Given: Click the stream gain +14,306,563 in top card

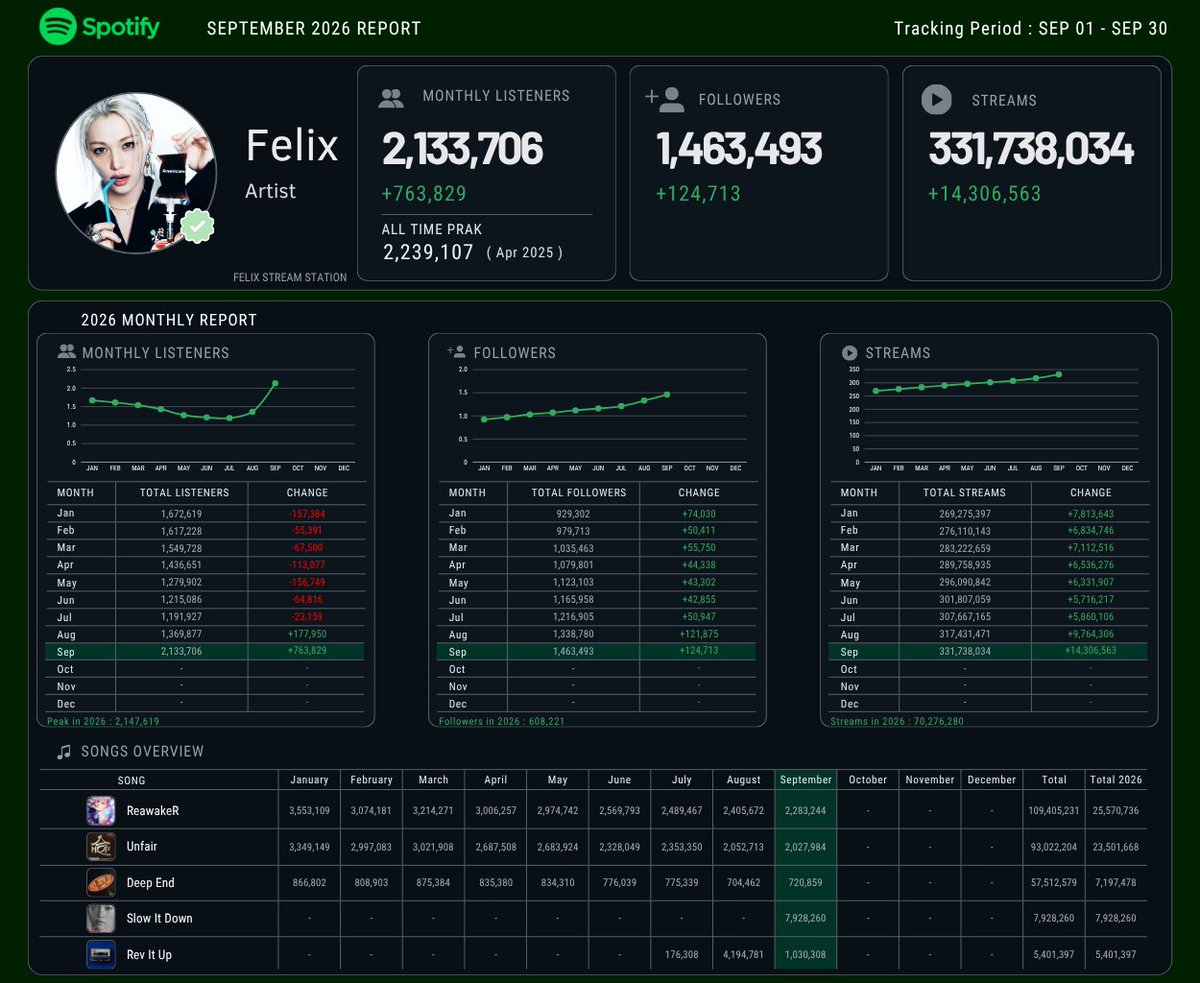Looking at the screenshot, I should pos(984,193).
